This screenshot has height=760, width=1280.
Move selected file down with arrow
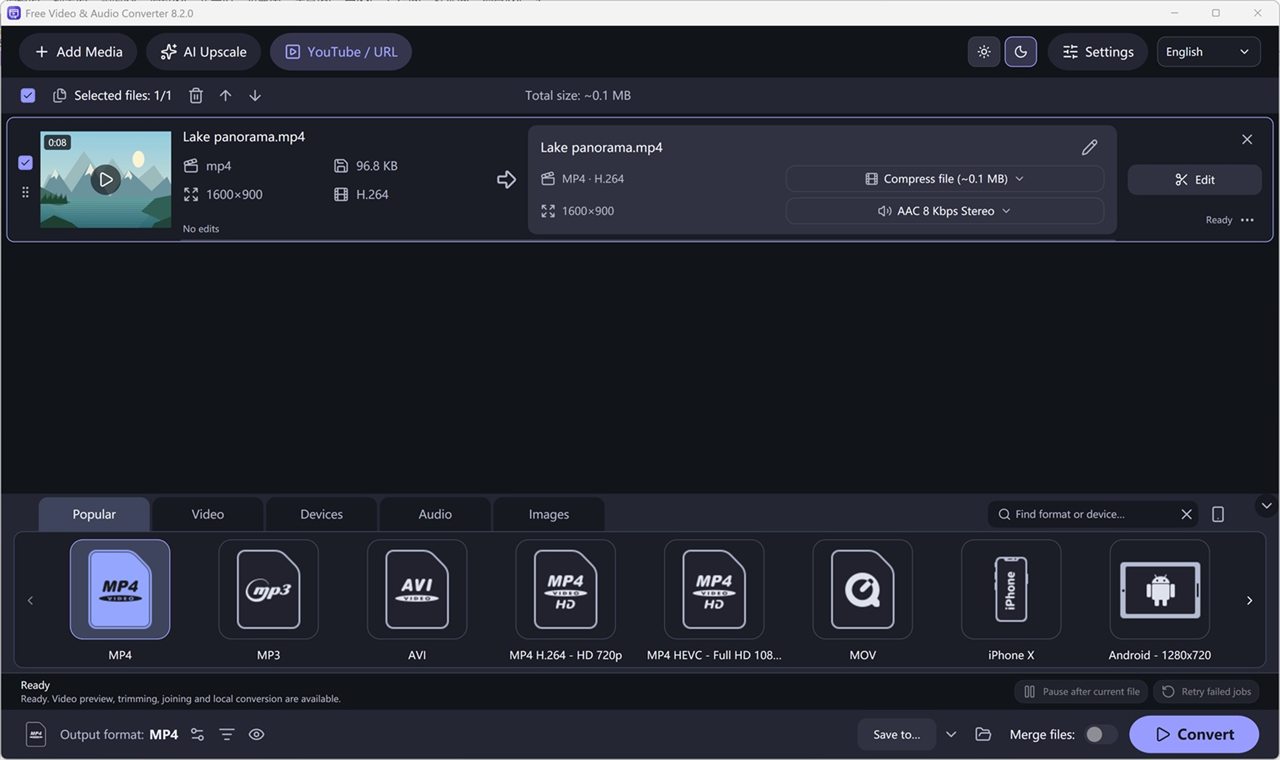point(255,95)
